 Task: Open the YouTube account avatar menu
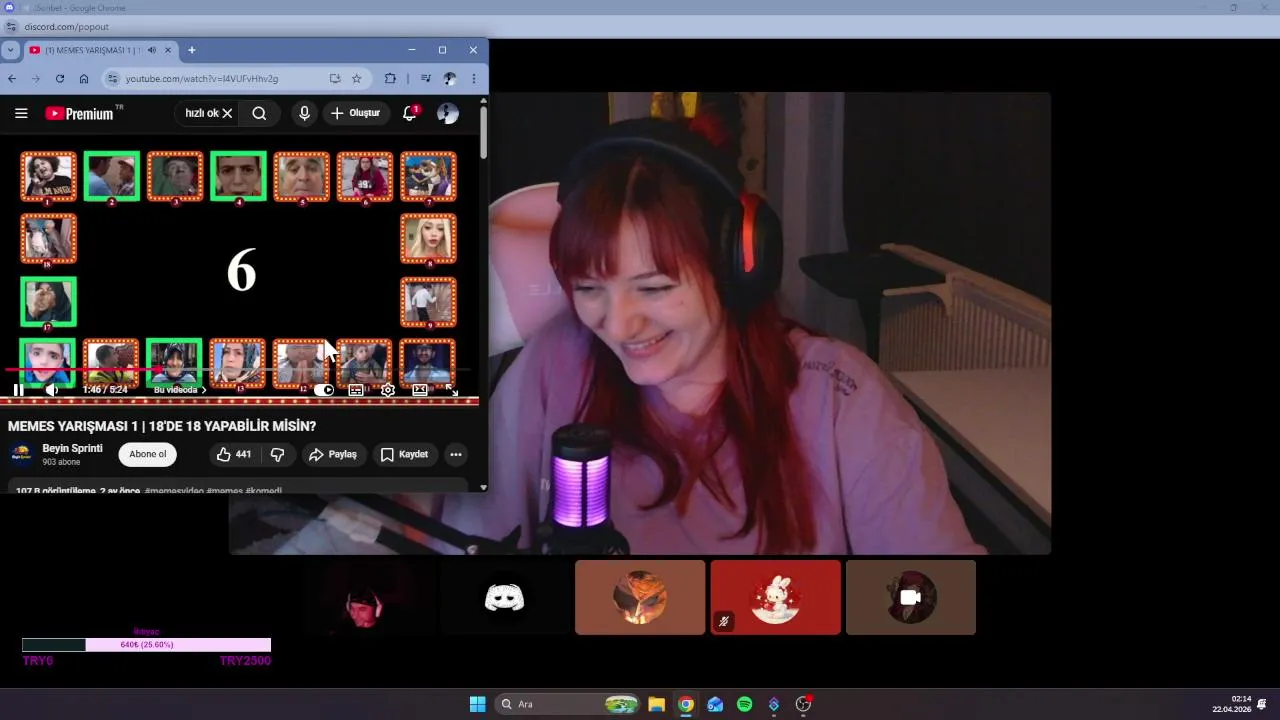tap(448, 113)
